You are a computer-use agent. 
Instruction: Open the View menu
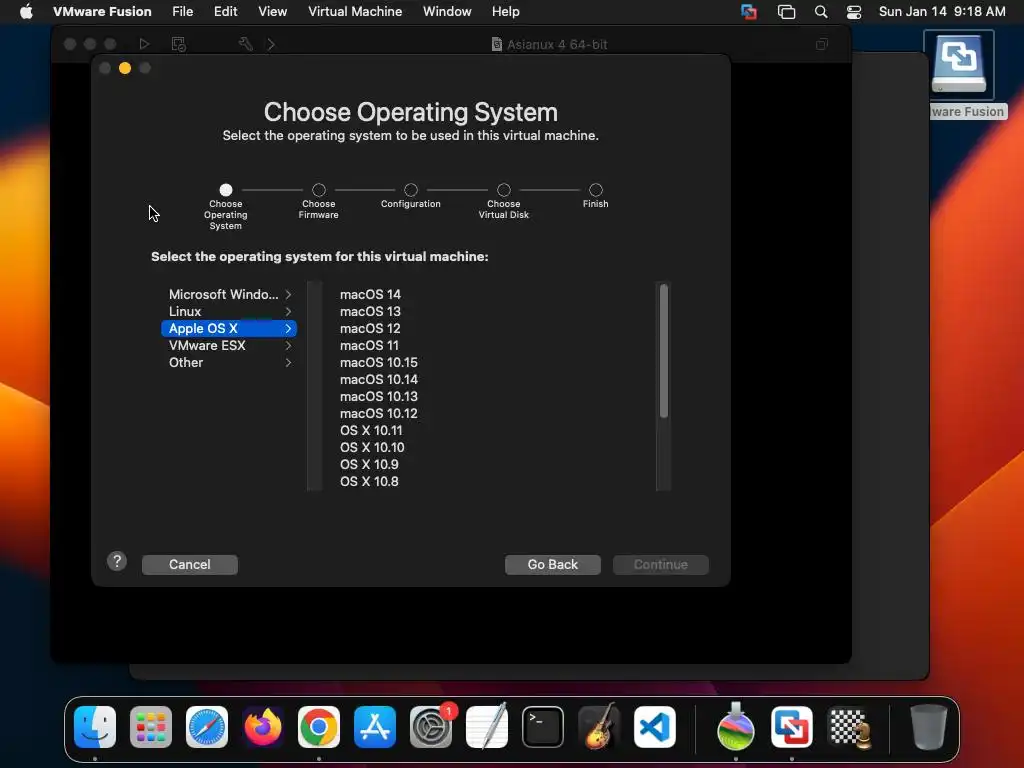(x=272, y=12)
